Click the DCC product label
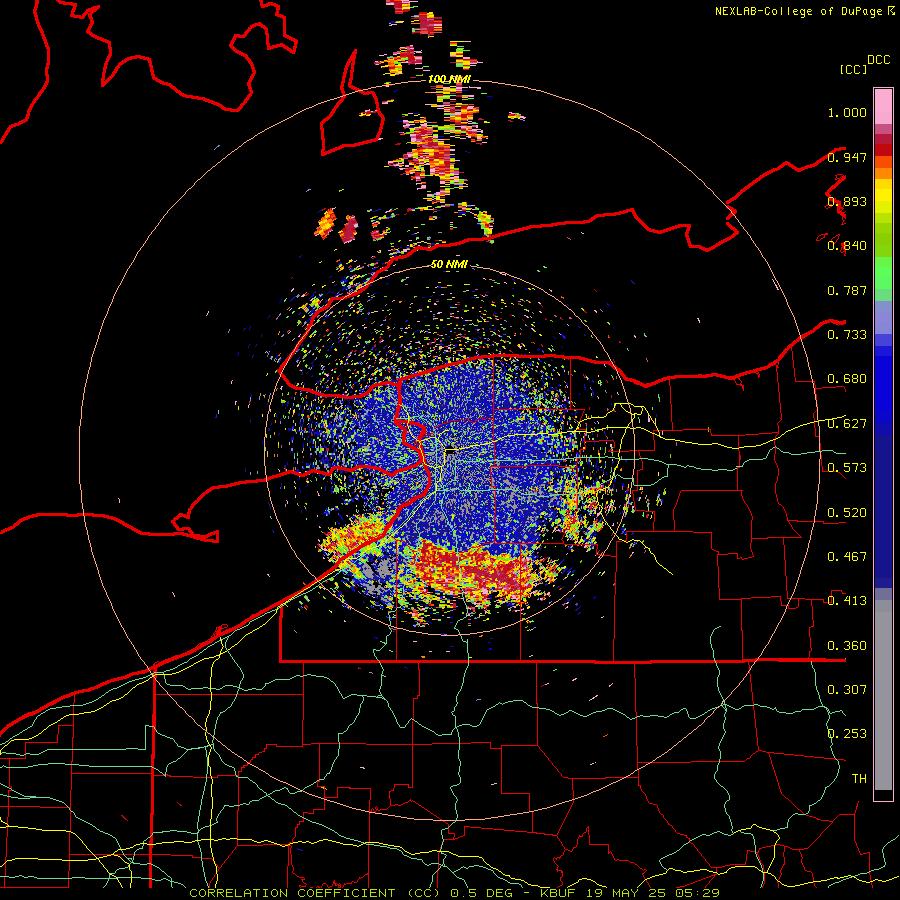This screenshot has width=900, height=900. (x=878, y=60)
